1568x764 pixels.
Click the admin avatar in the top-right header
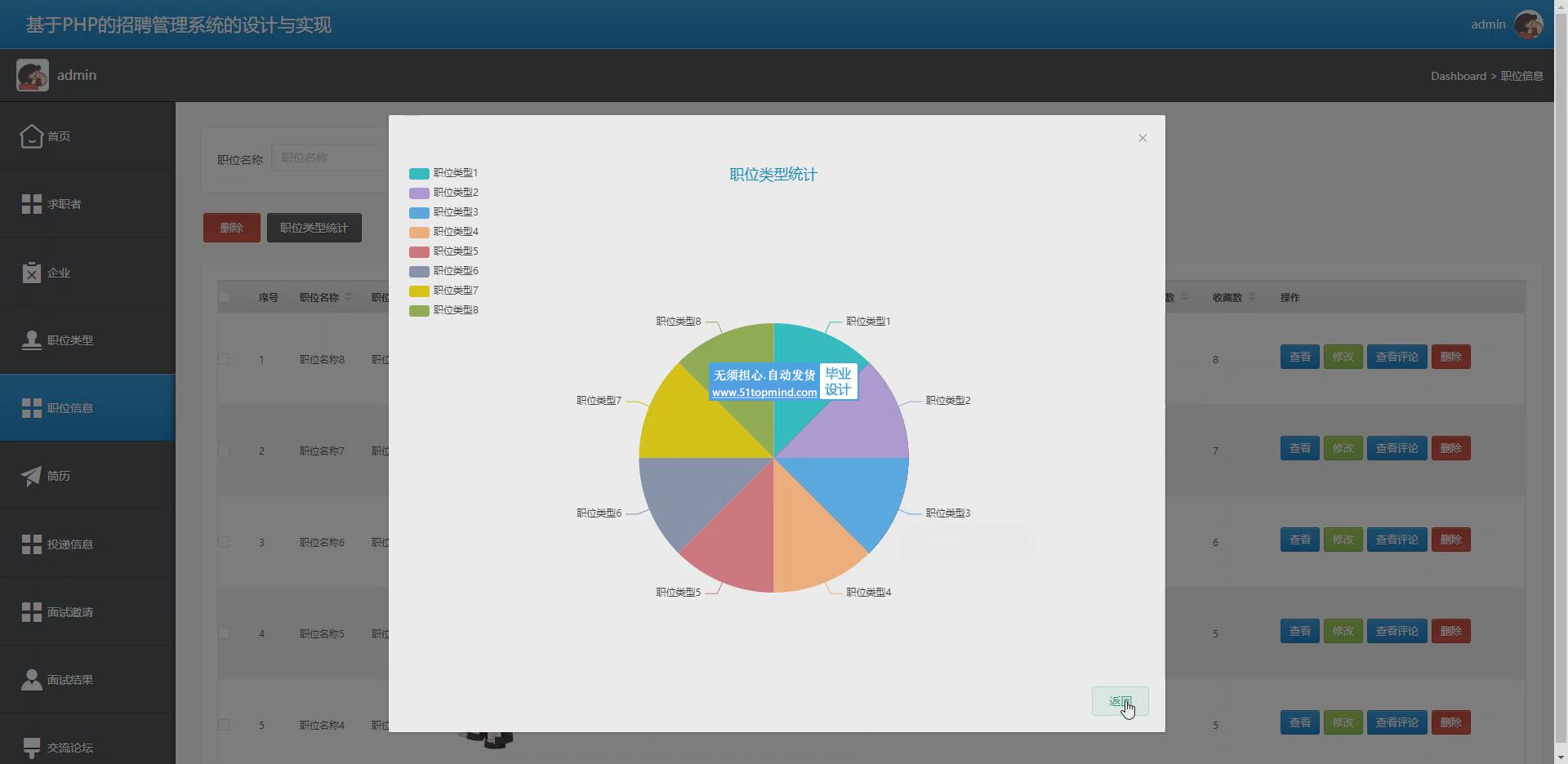(x=1528, y=24)
